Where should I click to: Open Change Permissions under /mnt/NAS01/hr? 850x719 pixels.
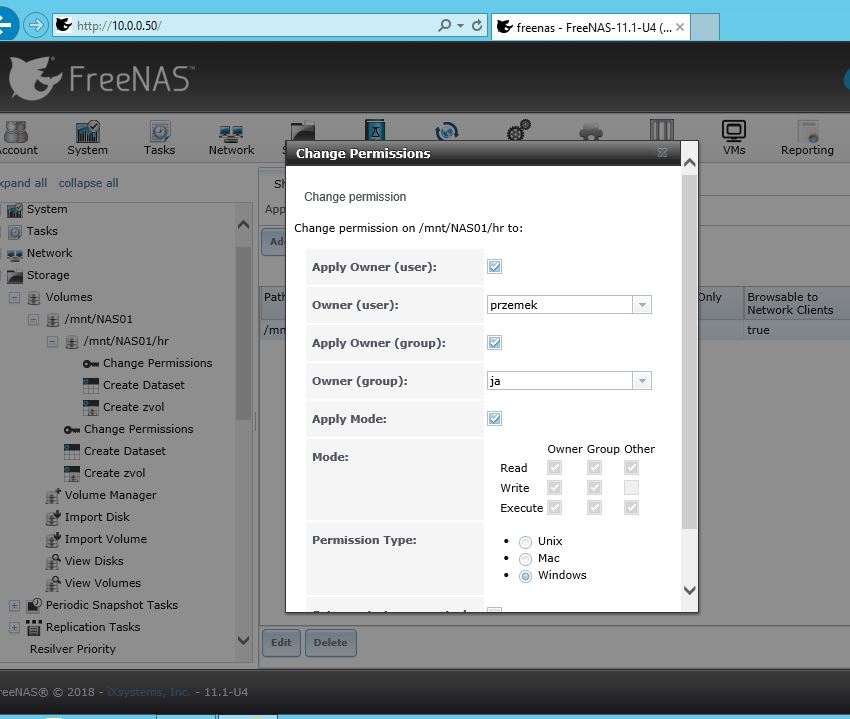coord(157,363)
